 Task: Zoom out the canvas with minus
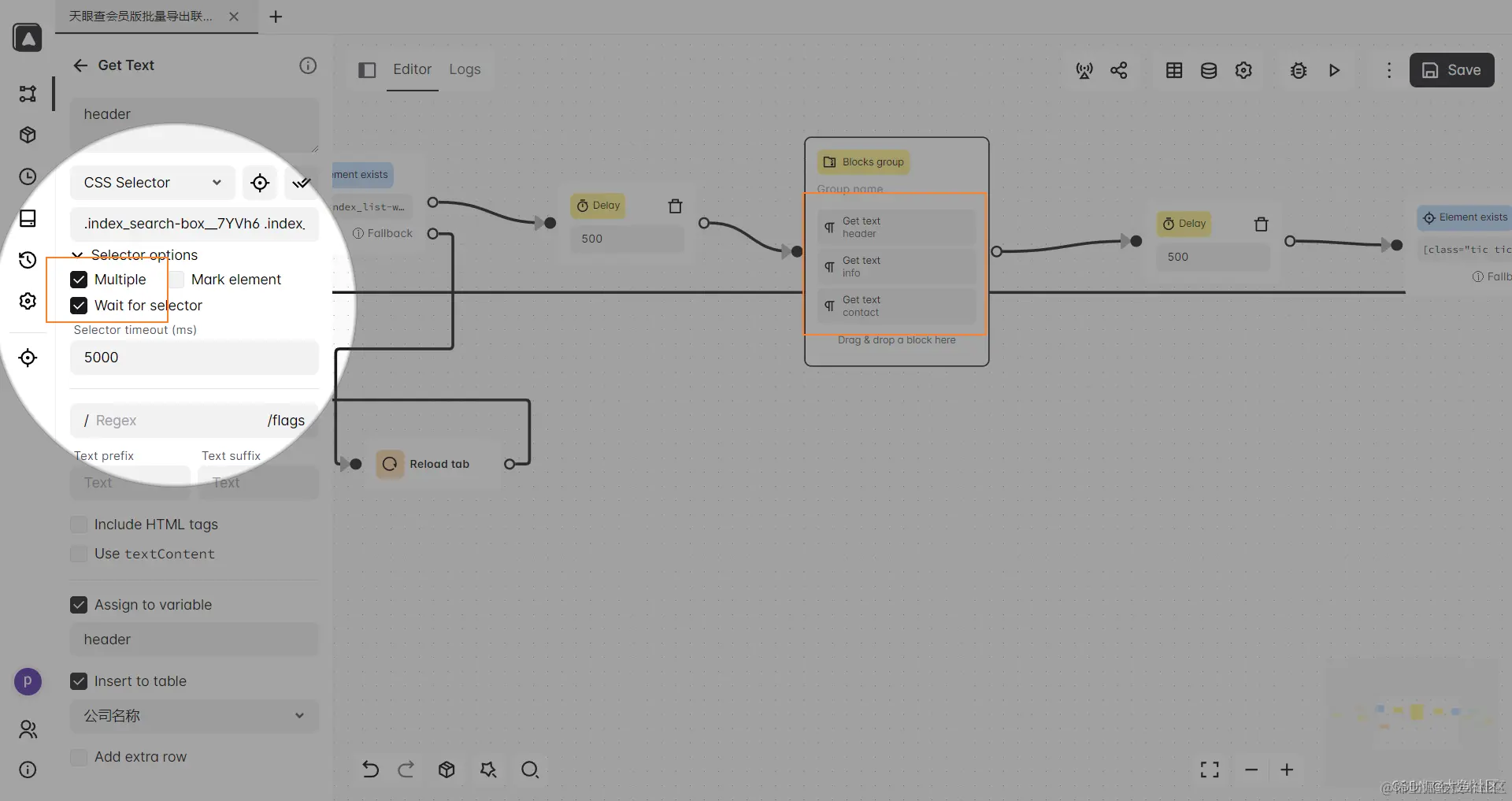coord(1251,769)
